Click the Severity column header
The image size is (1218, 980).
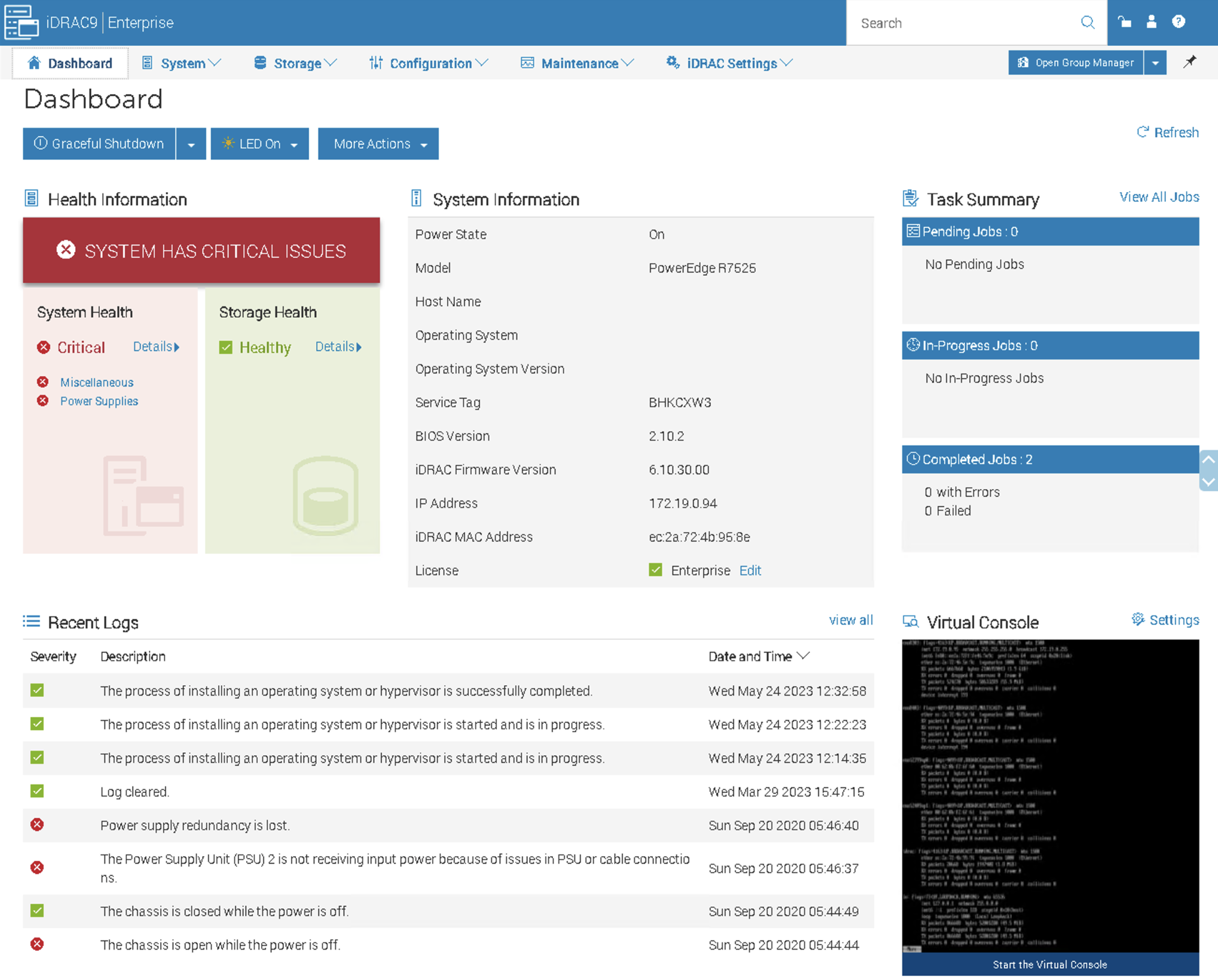[x=53, y=656]
